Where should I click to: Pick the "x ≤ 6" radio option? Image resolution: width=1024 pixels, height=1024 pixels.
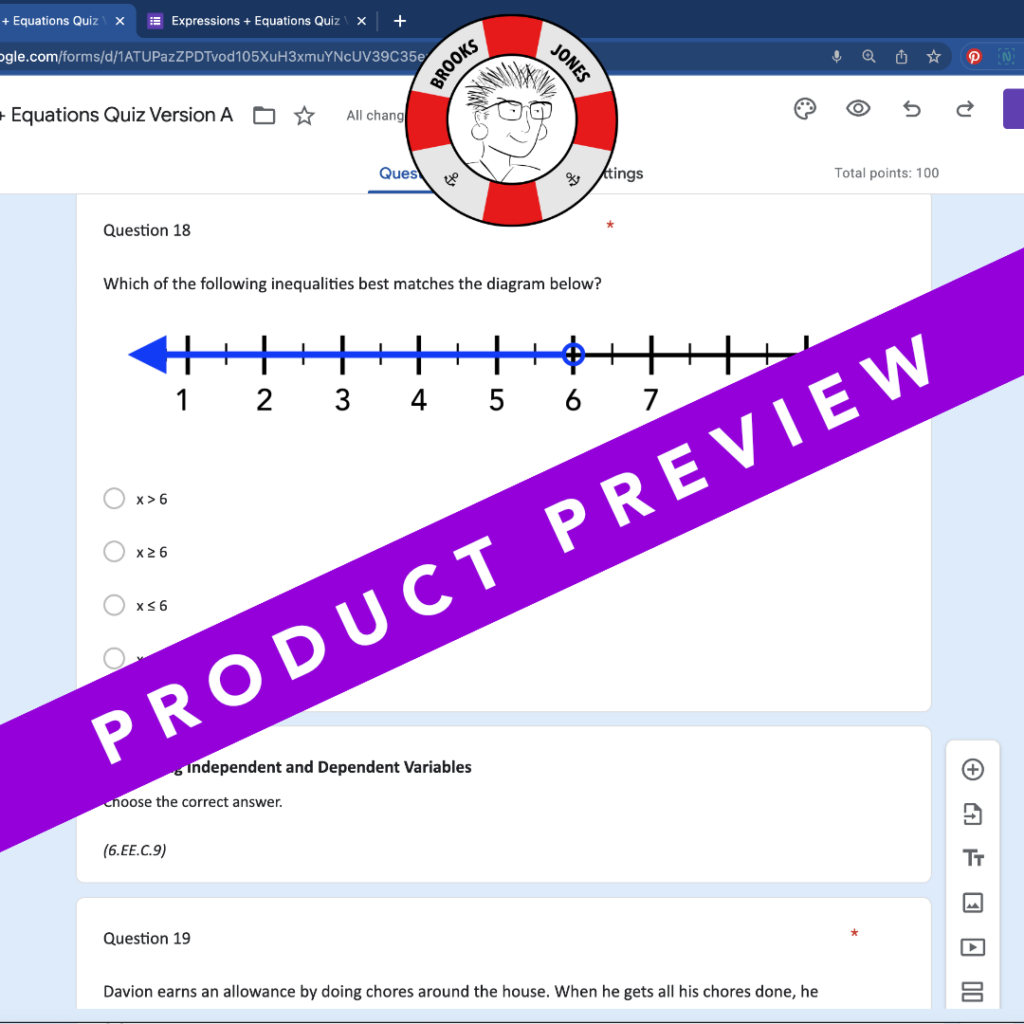[x=114, y=605]
